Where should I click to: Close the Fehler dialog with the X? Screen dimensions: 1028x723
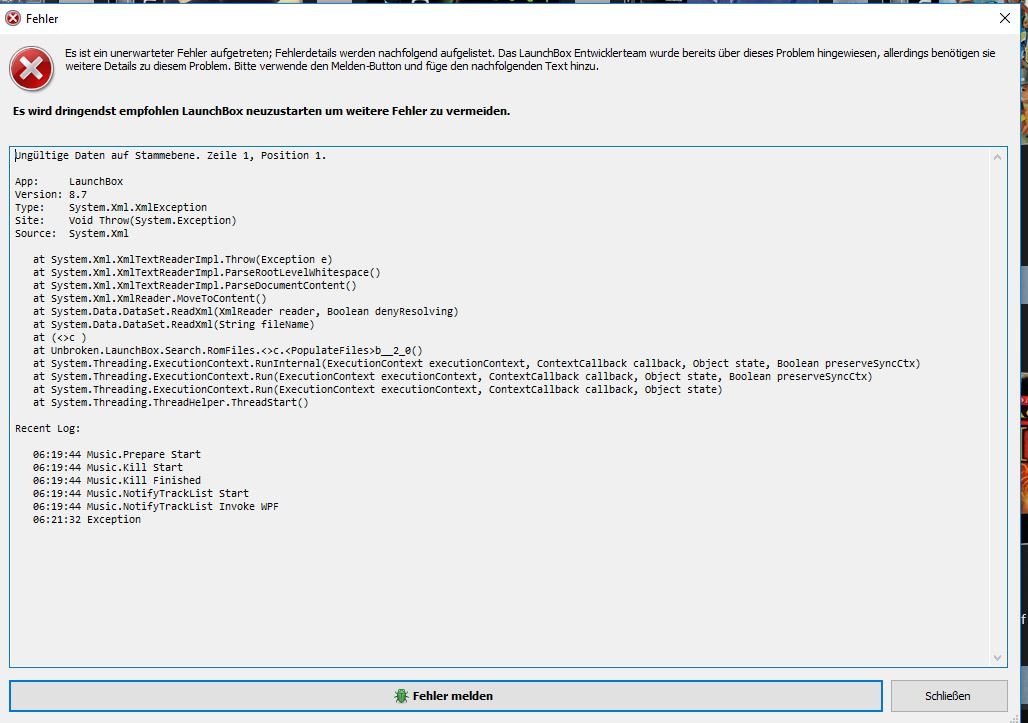point(1004,18)
